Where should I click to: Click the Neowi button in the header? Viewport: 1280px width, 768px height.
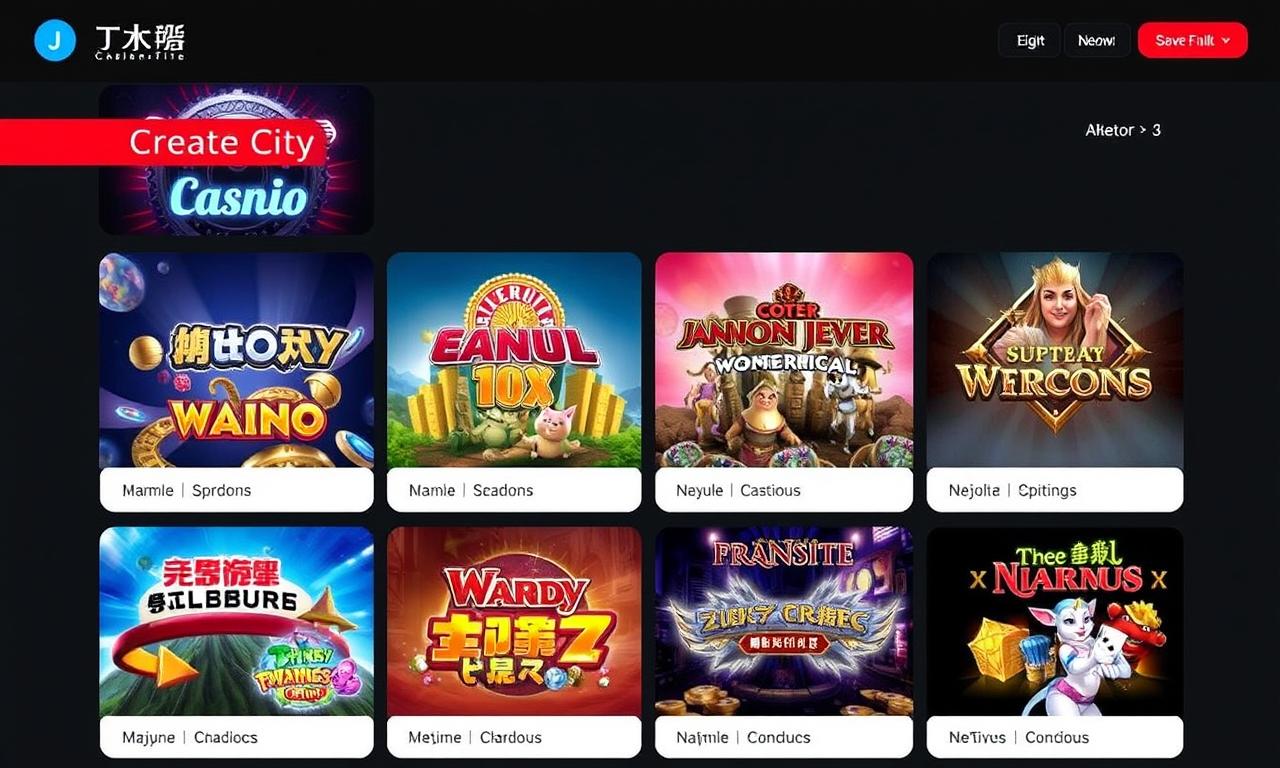1097,40
